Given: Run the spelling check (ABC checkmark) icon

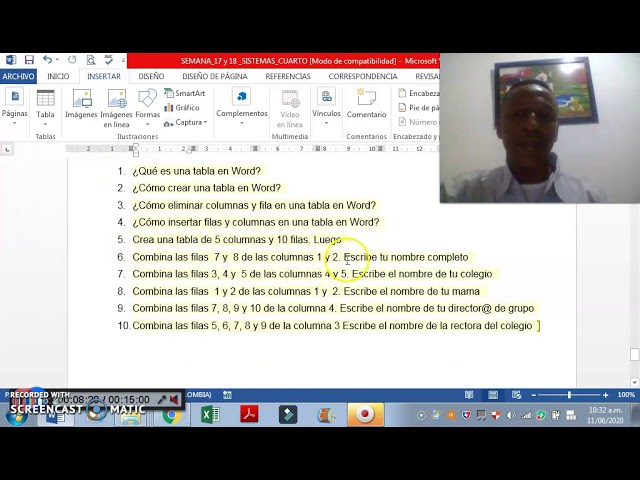Looking at the screenshot, I should (109, 60).
